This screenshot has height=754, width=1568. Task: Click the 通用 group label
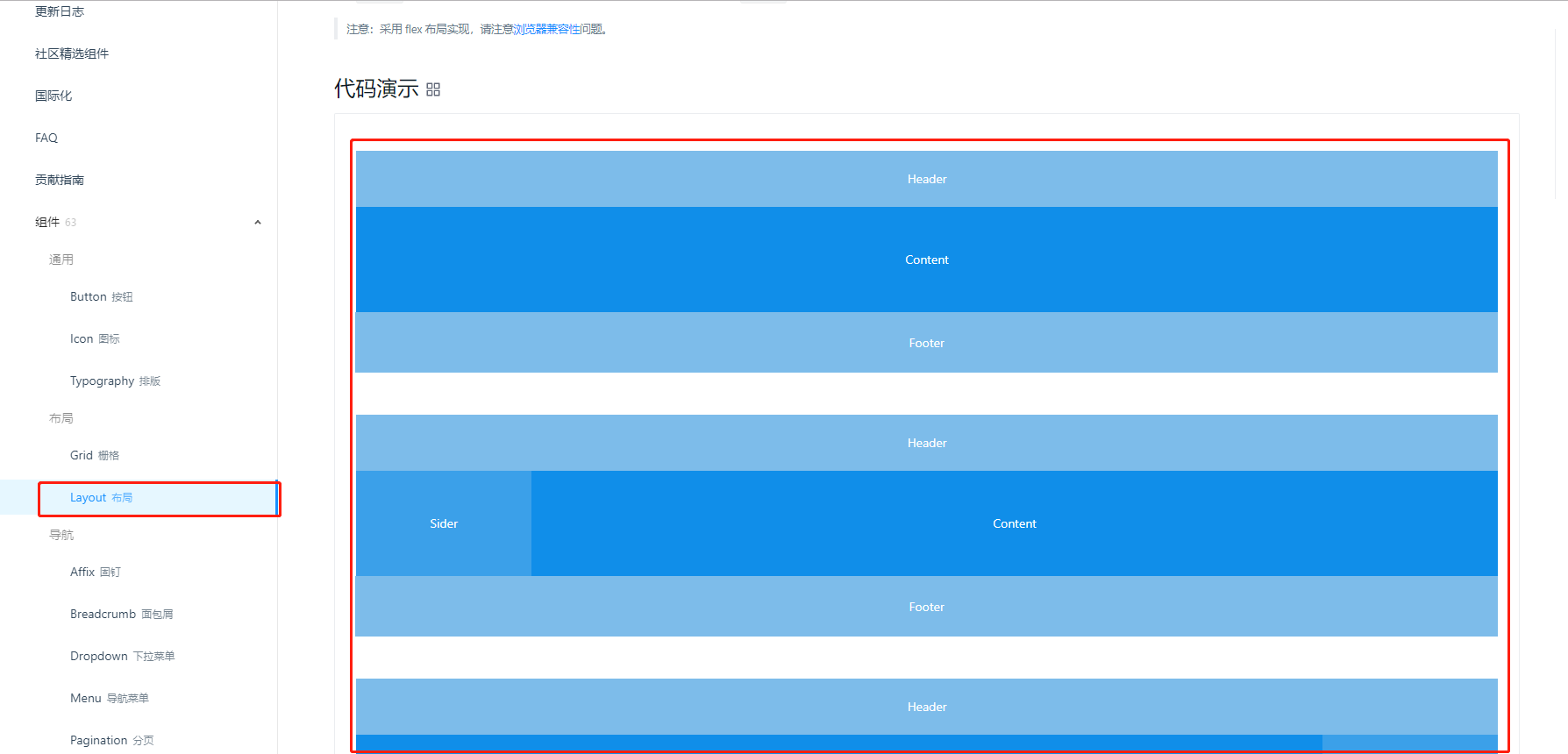61,260
